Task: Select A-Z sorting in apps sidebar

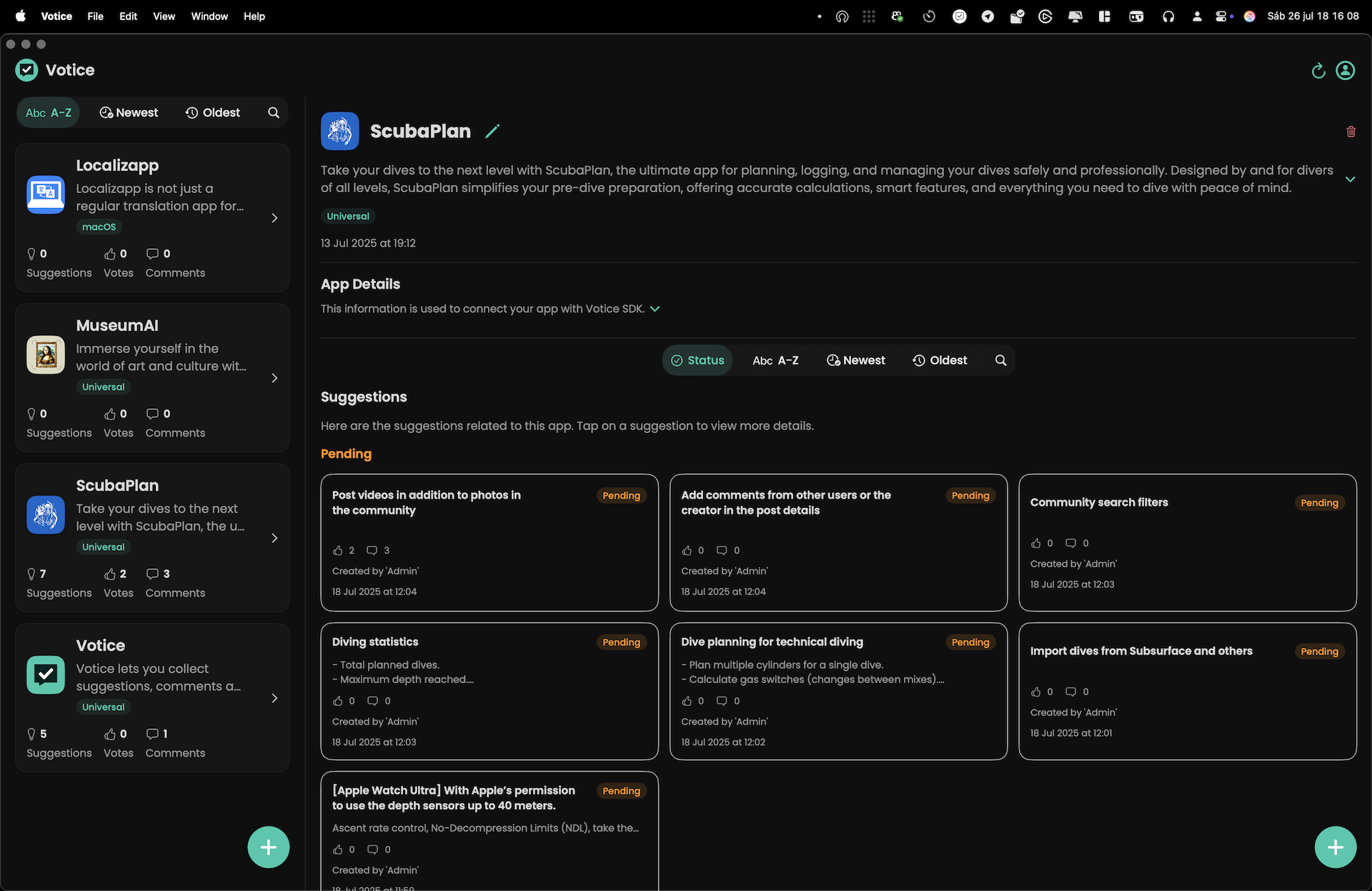Action: point(49,113)
